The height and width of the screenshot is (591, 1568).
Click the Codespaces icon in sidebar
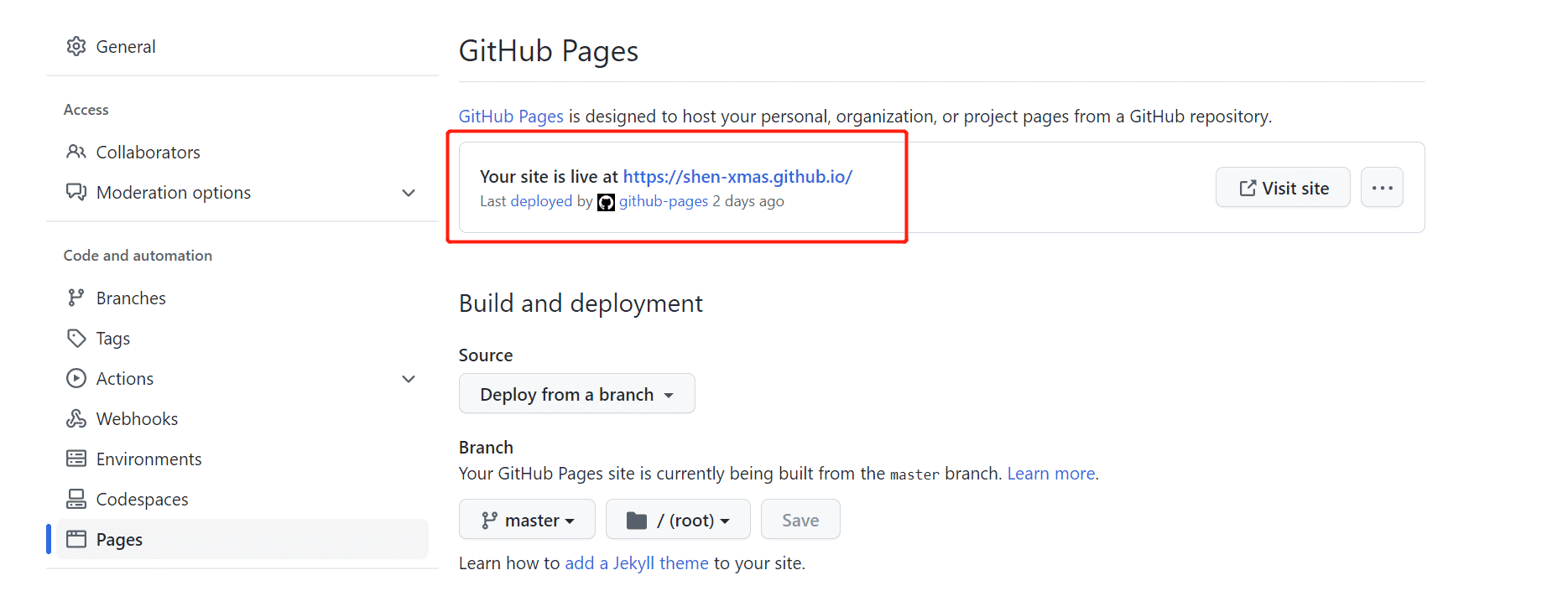click(76, 499)
